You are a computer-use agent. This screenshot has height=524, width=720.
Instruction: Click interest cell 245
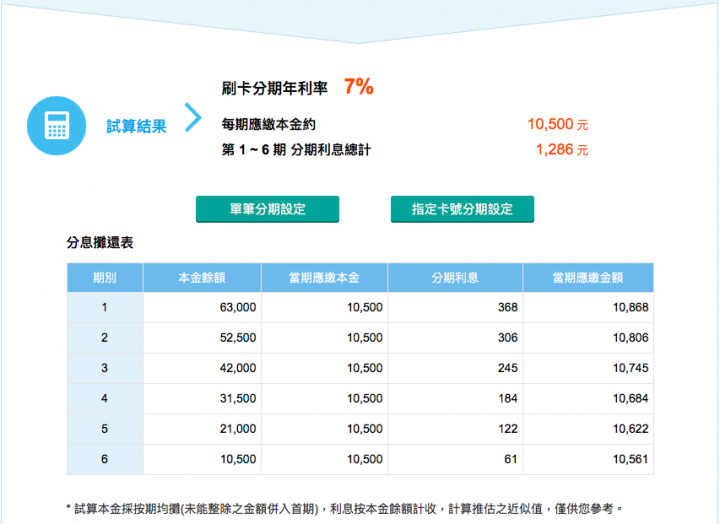[x=455, y=368]
